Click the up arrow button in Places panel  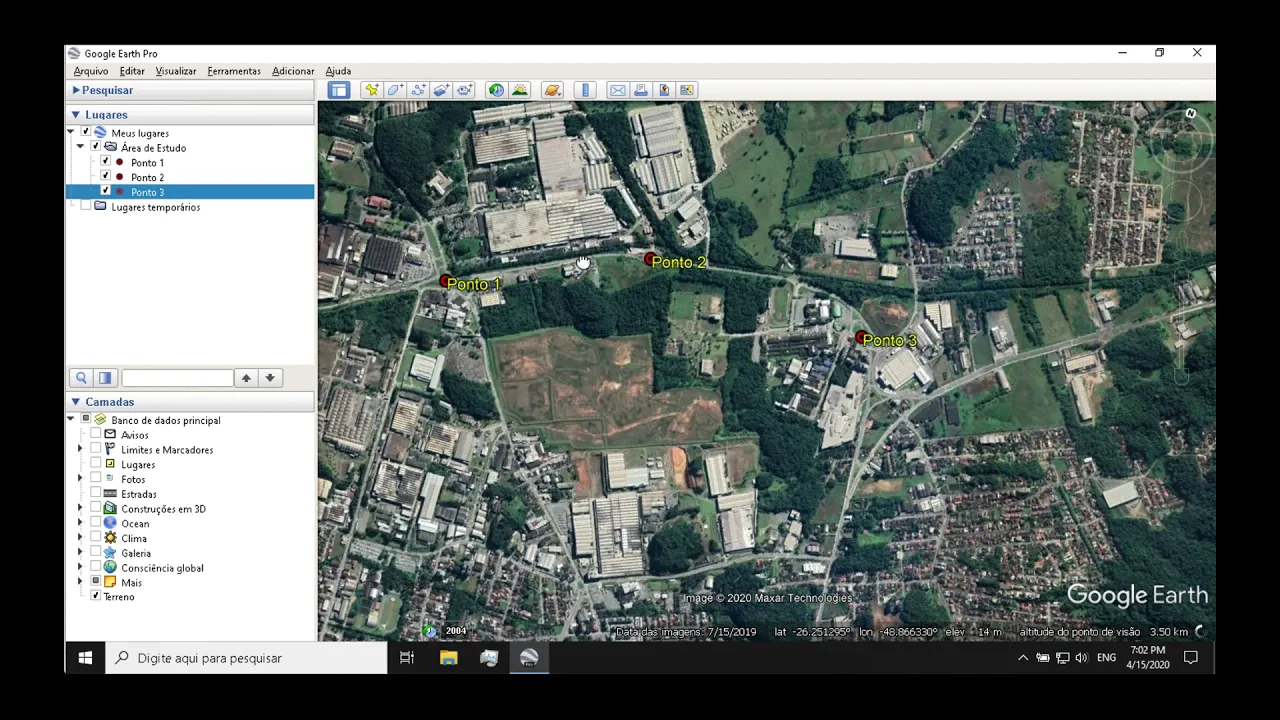pos(246,378)
